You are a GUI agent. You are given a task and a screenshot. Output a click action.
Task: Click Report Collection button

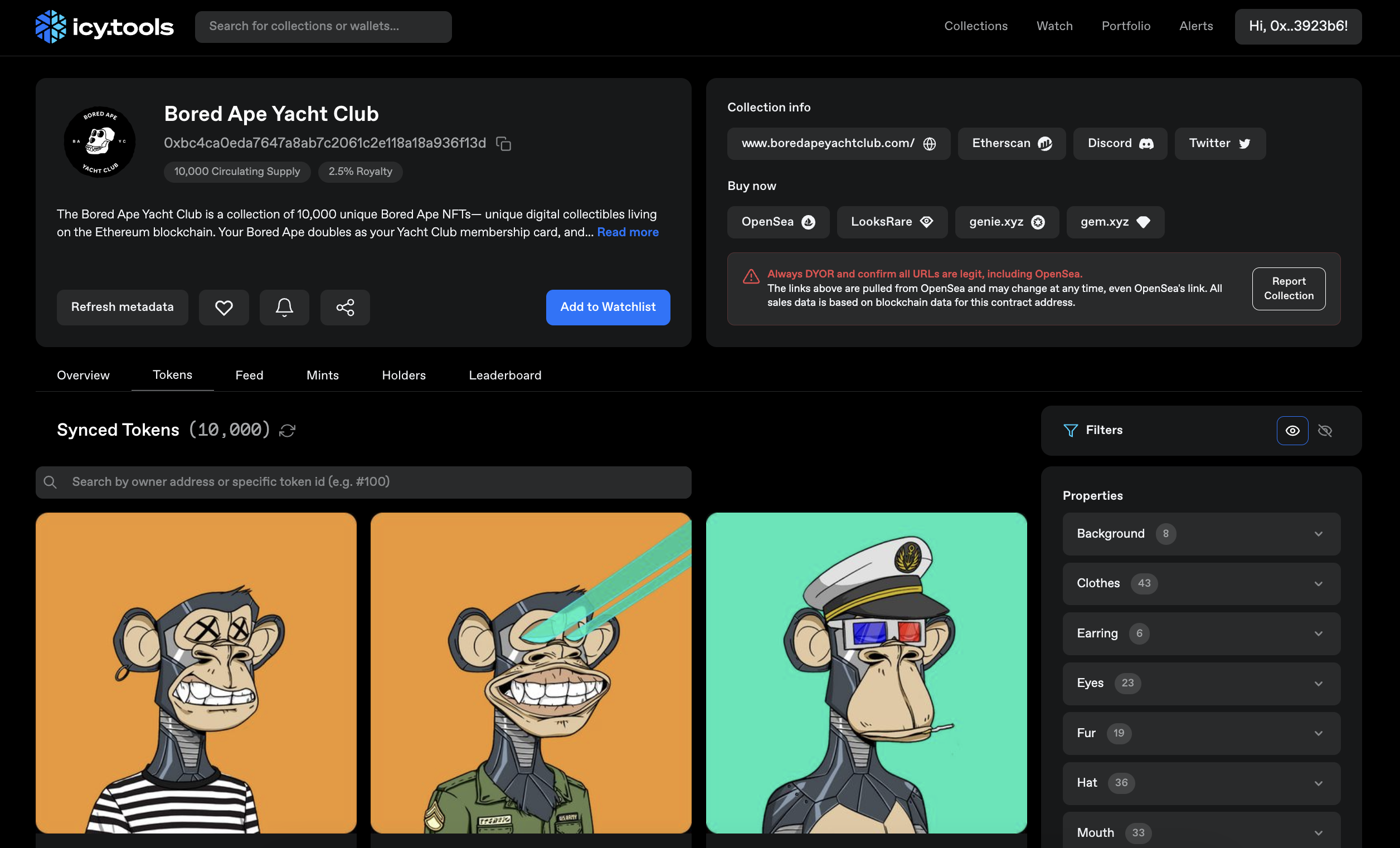1288,289
